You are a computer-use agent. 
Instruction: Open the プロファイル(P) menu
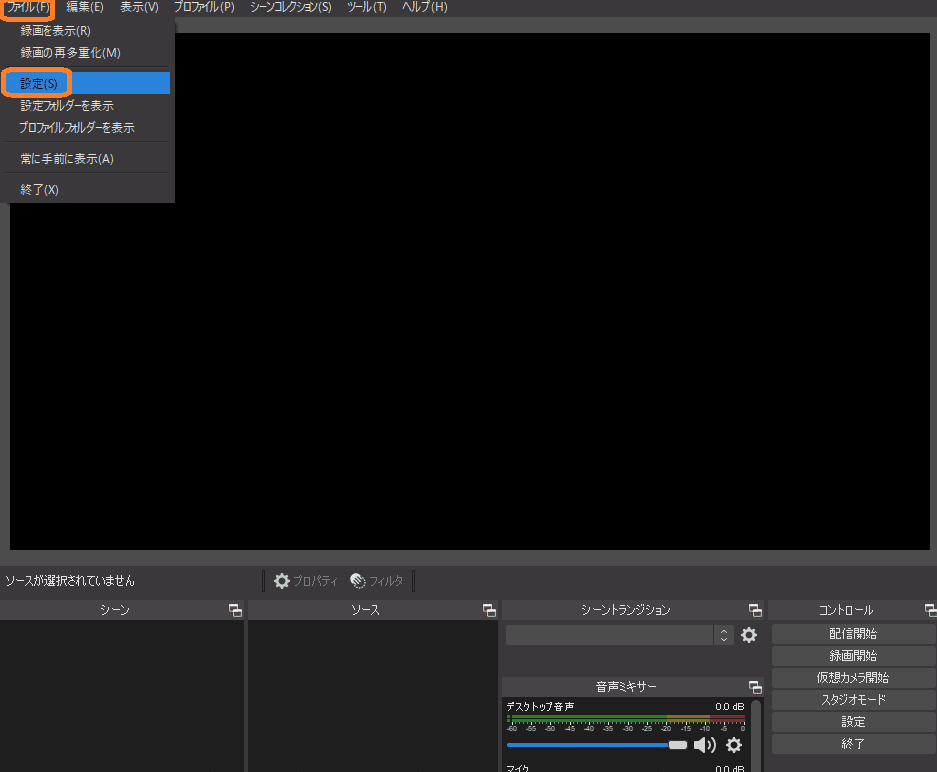[204, 7]
